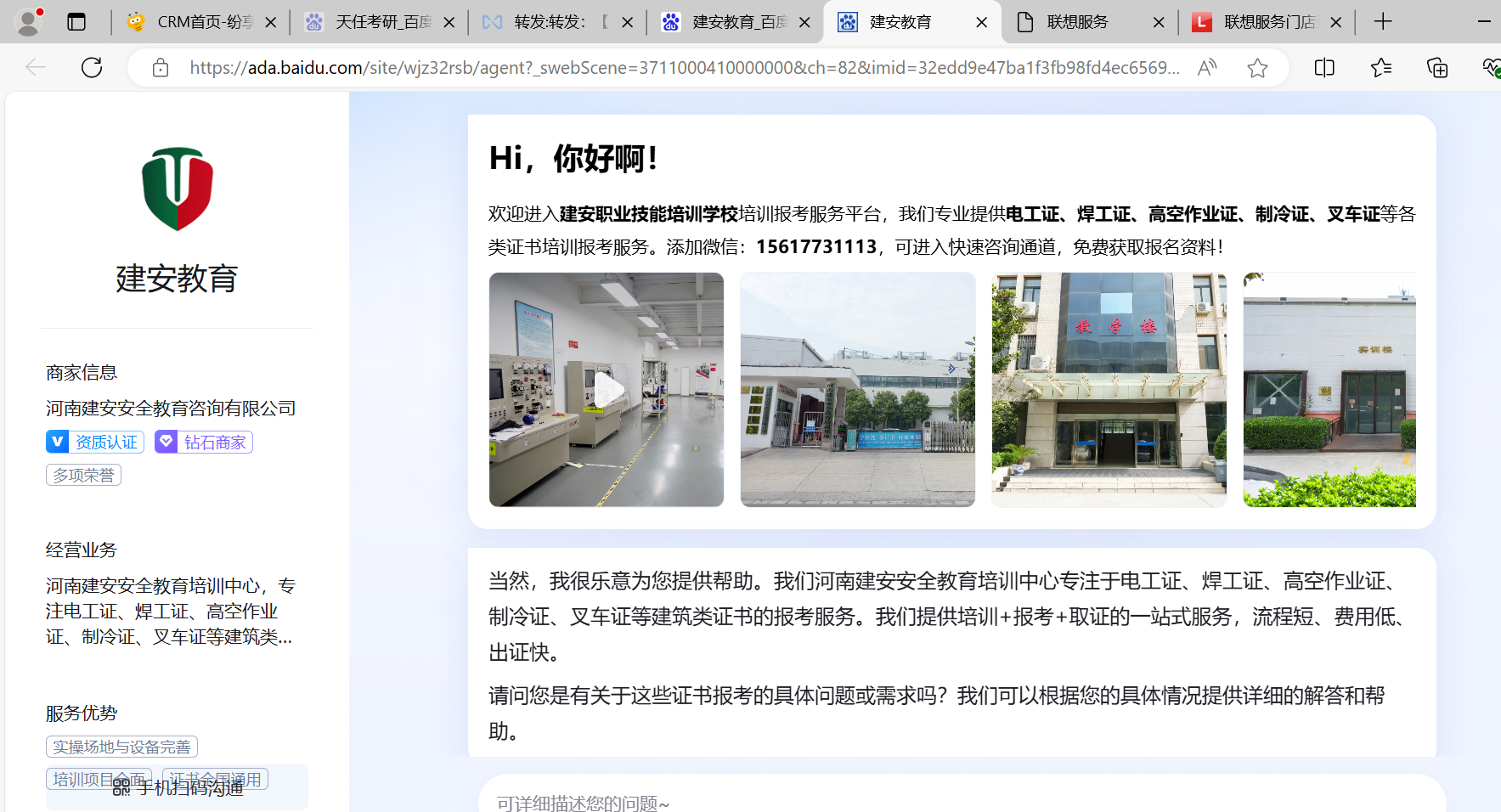Switch to the 天任考研_百度 tab

click(x=378, y=22)
